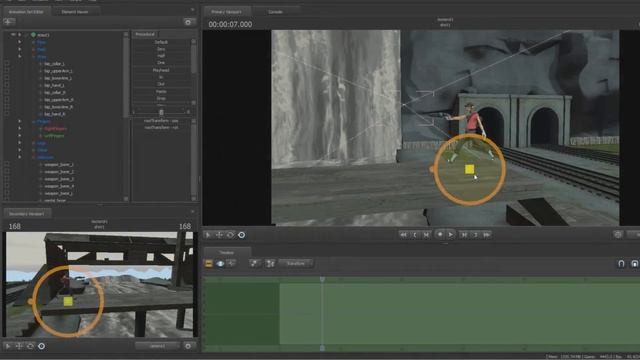Screen dimensions: 640x360
Task: Collapse the Arms group in tree
Action: [20, 57]
